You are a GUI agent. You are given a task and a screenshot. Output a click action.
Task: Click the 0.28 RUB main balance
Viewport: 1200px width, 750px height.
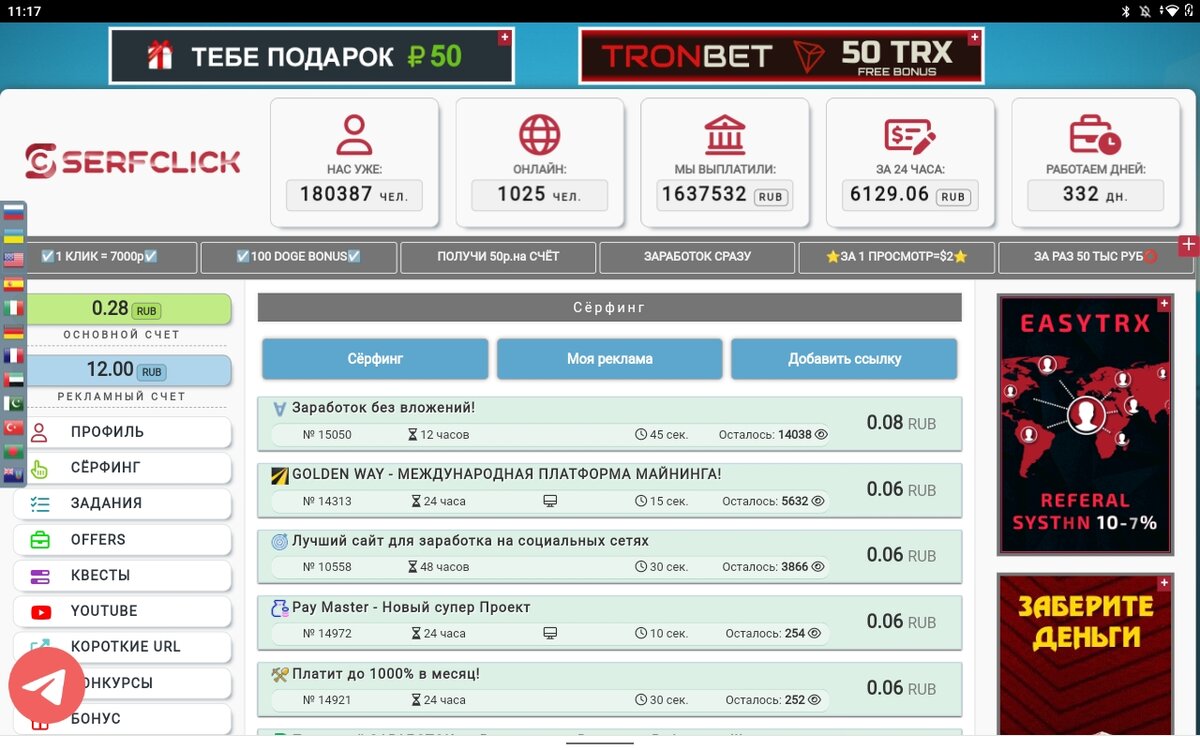click(128, 309)
